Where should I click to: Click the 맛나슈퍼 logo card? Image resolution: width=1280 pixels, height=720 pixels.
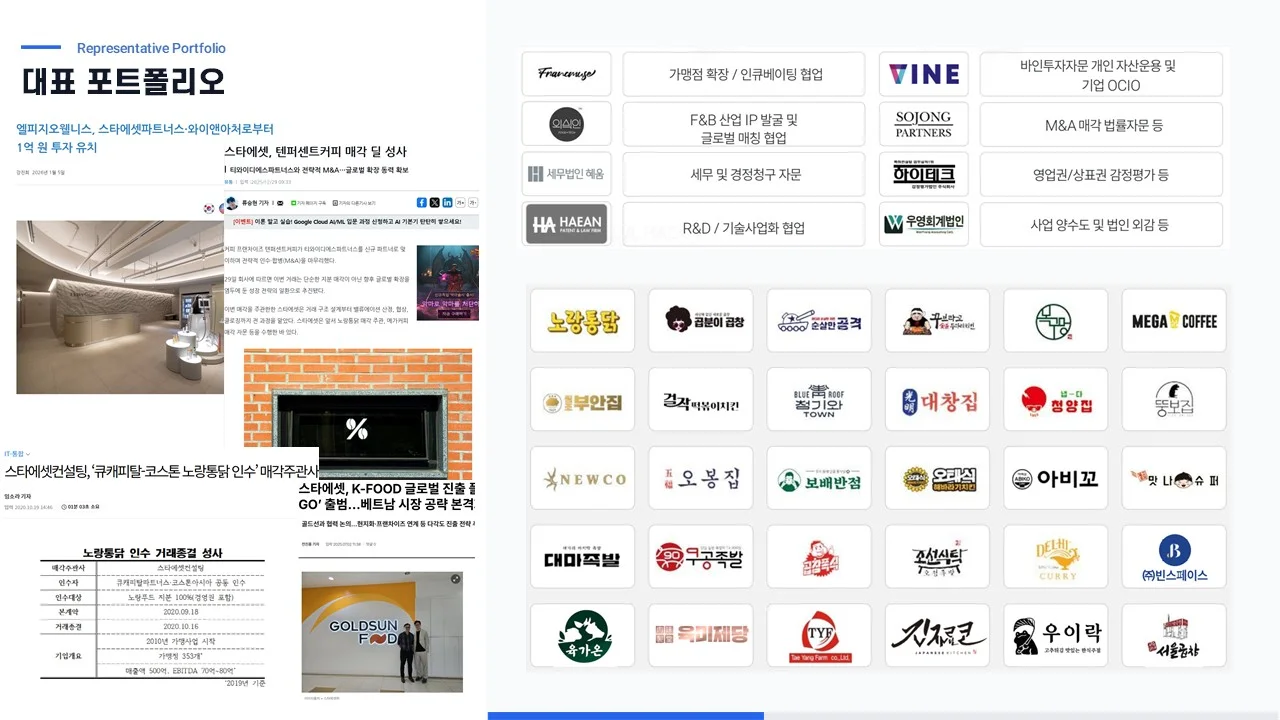pos(1174,478)
